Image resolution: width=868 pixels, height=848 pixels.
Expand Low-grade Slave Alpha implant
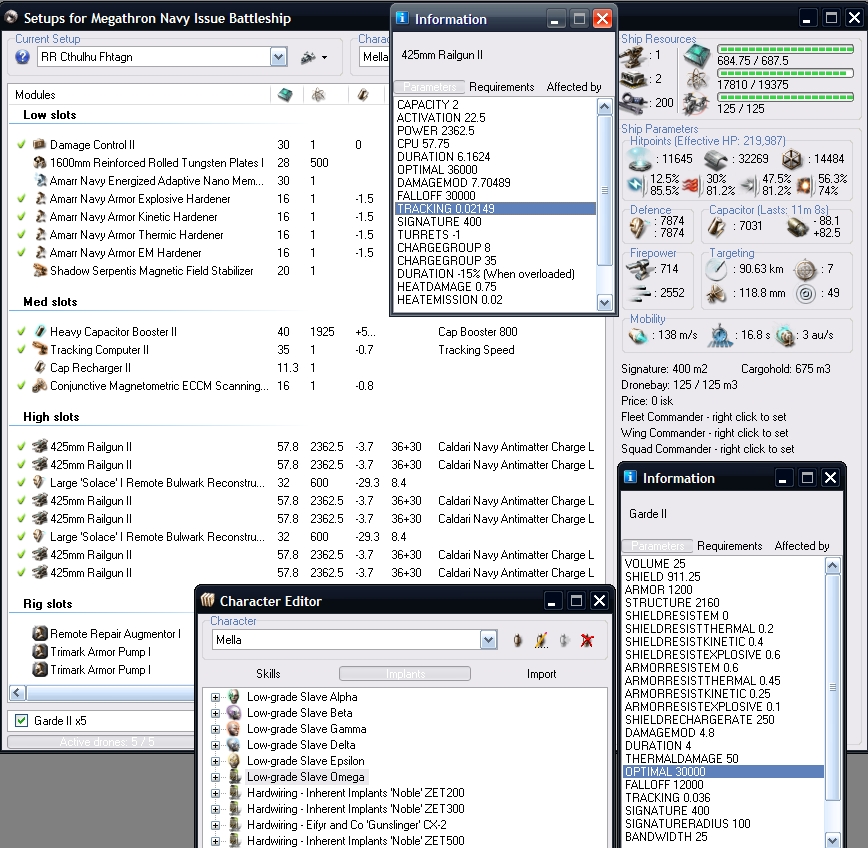point(215,697)
